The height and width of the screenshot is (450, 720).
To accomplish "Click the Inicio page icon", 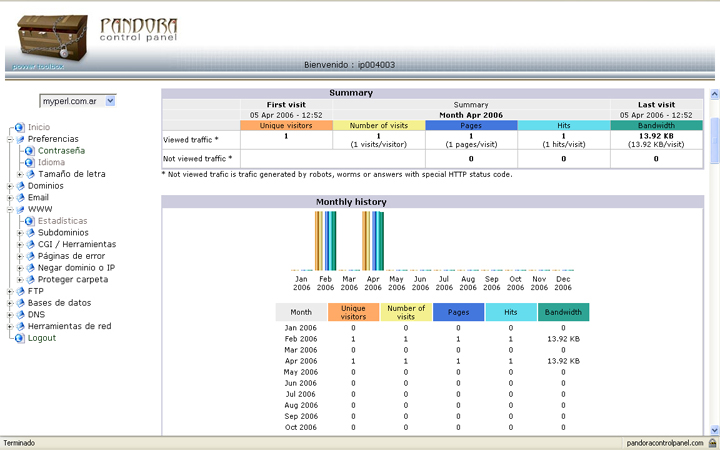I will [x=18, y=128].
